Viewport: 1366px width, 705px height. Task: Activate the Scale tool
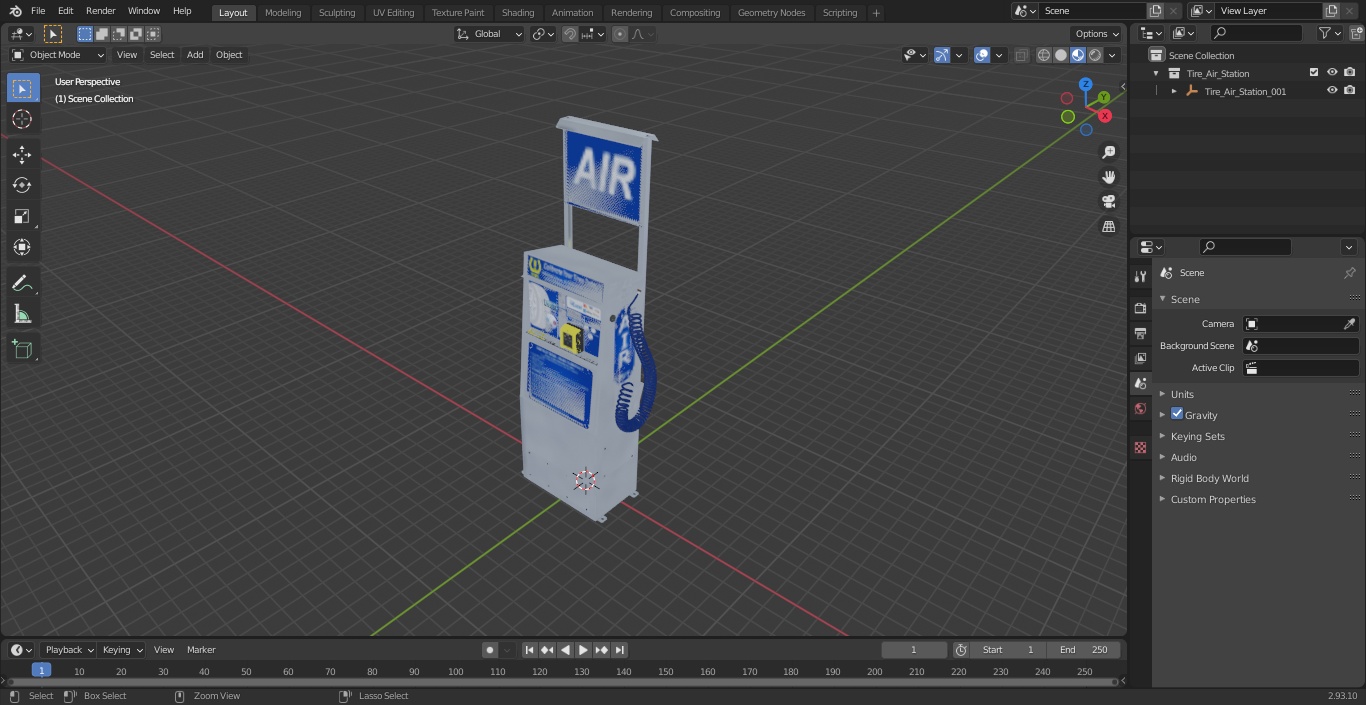[x=22, y=216]
